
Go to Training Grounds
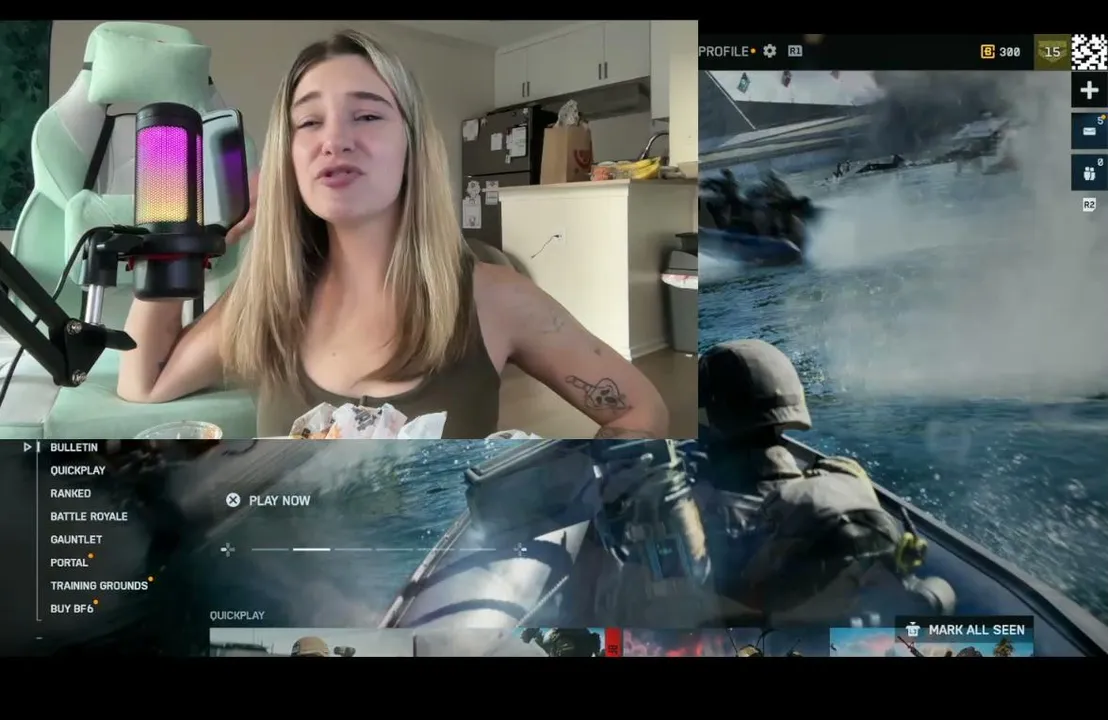click(x=99, y=586)
